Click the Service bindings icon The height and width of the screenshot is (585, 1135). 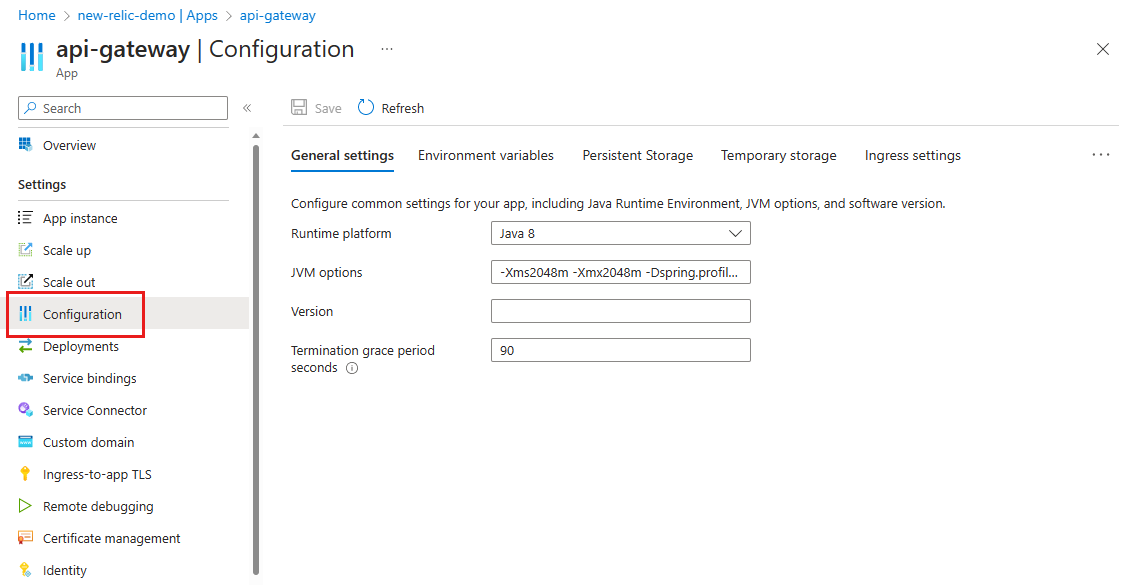26,378
